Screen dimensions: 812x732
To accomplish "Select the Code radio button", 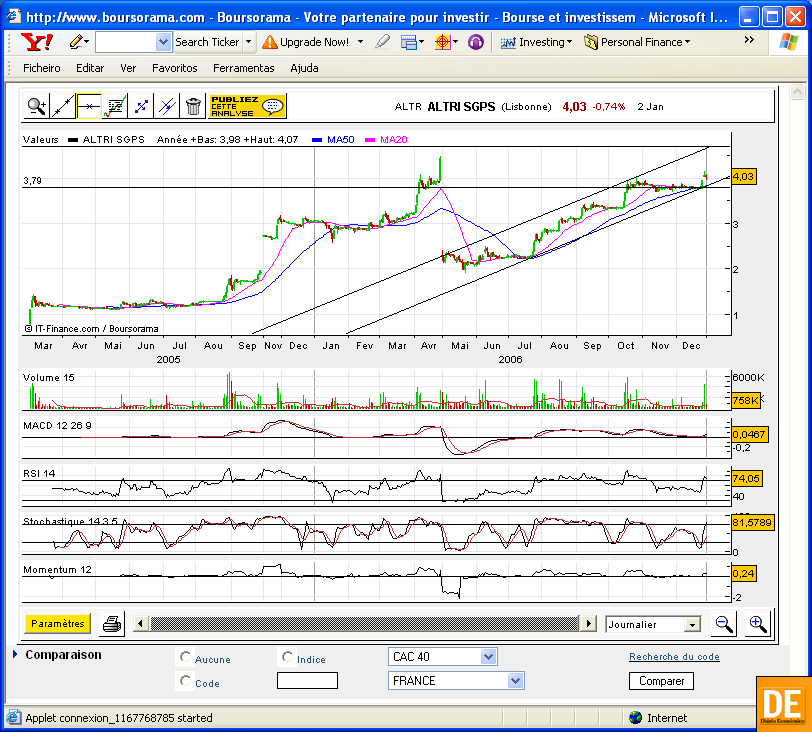I will click(x=185, y=681).
